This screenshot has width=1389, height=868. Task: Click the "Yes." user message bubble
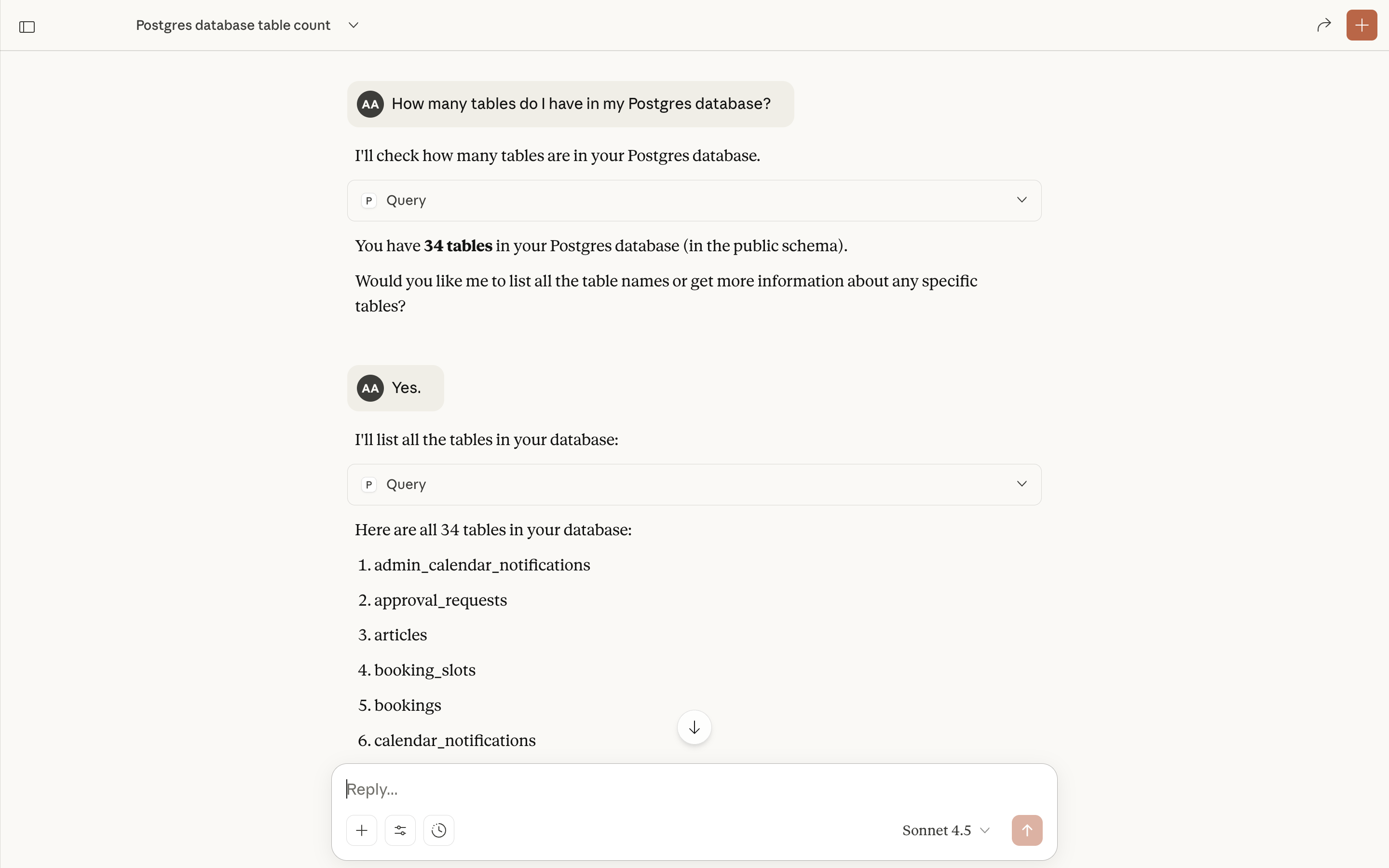click(x=407, y=388)
